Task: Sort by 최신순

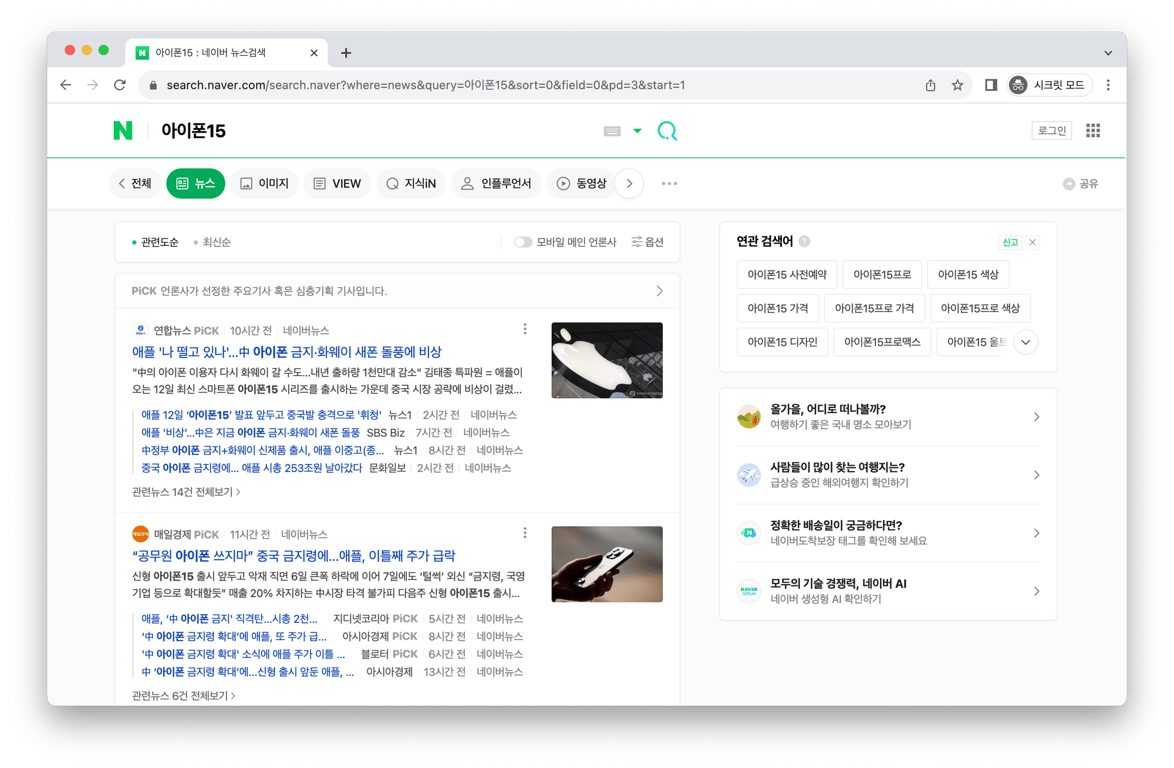Action: tap(212, 242)
